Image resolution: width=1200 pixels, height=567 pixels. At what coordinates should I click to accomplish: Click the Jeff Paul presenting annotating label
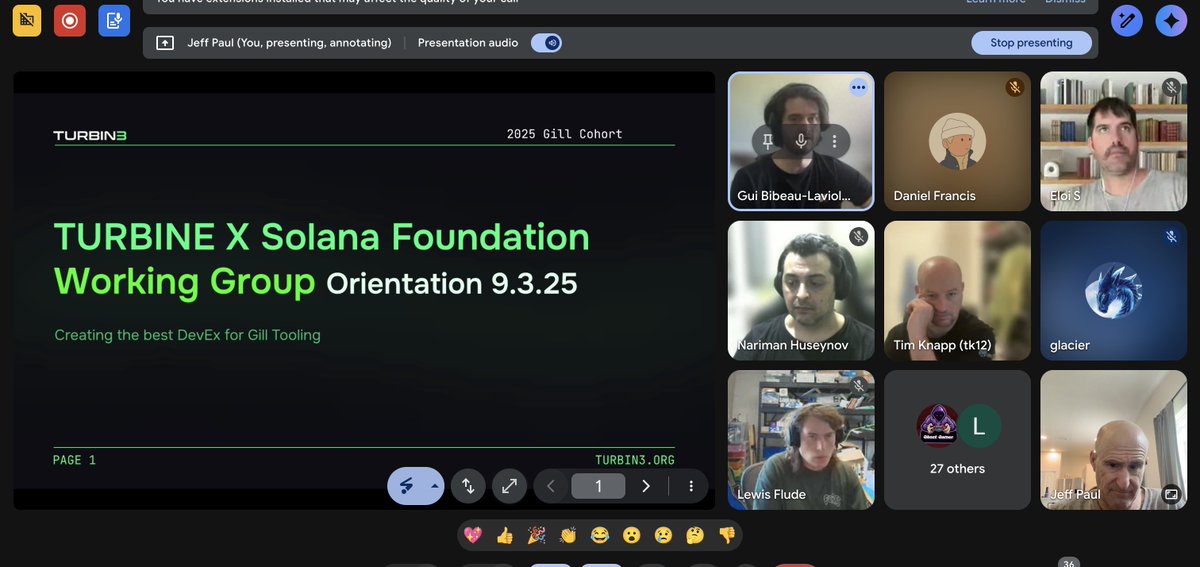click(289, 43)
